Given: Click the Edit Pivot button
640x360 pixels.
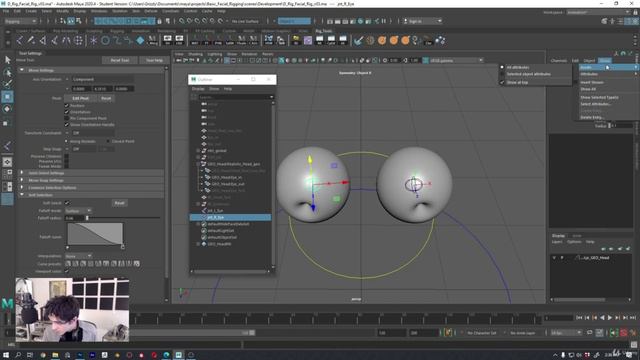Looking at the screenshot, I should (80, 98).
